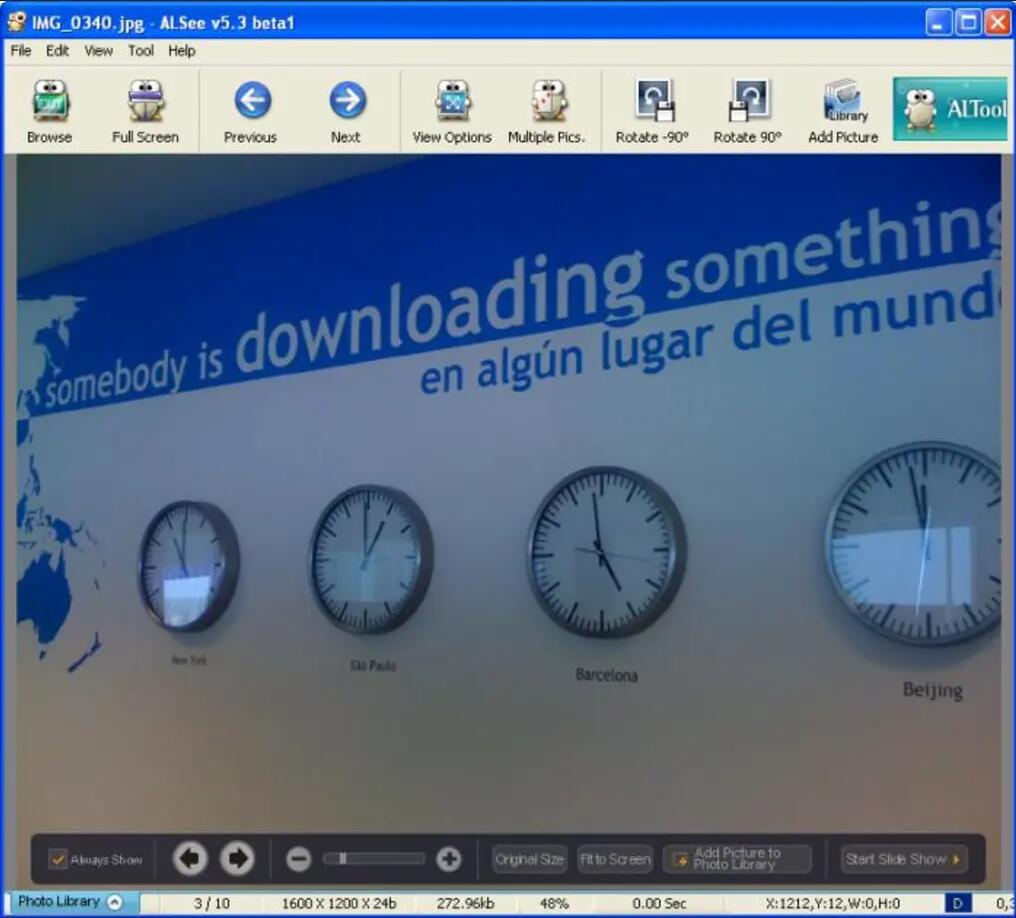Click the ALTools banner
The height and width of the screenshot is (918, 1016).
pyautogui.click(x=950, y=109)
